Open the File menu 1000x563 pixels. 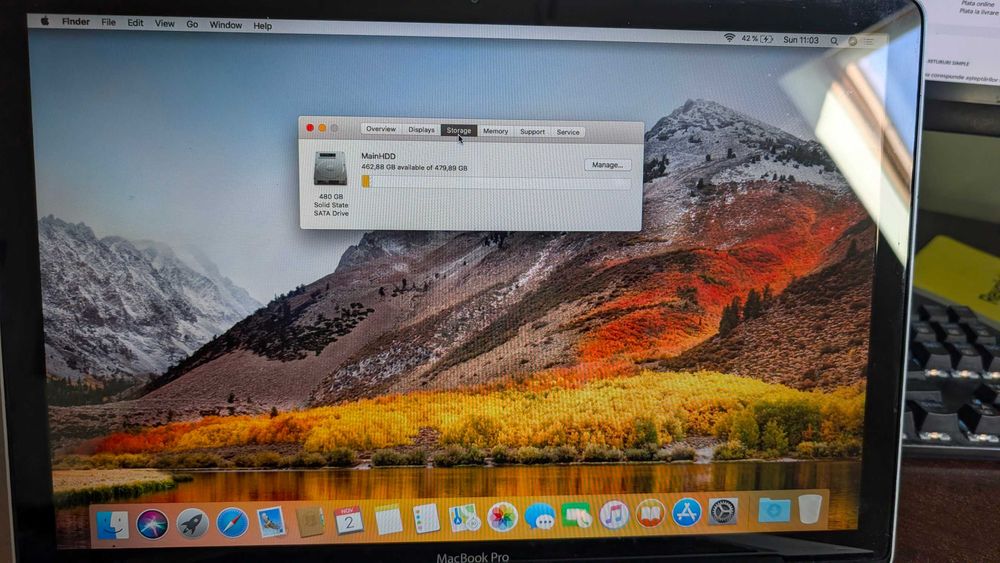[108, 22]
